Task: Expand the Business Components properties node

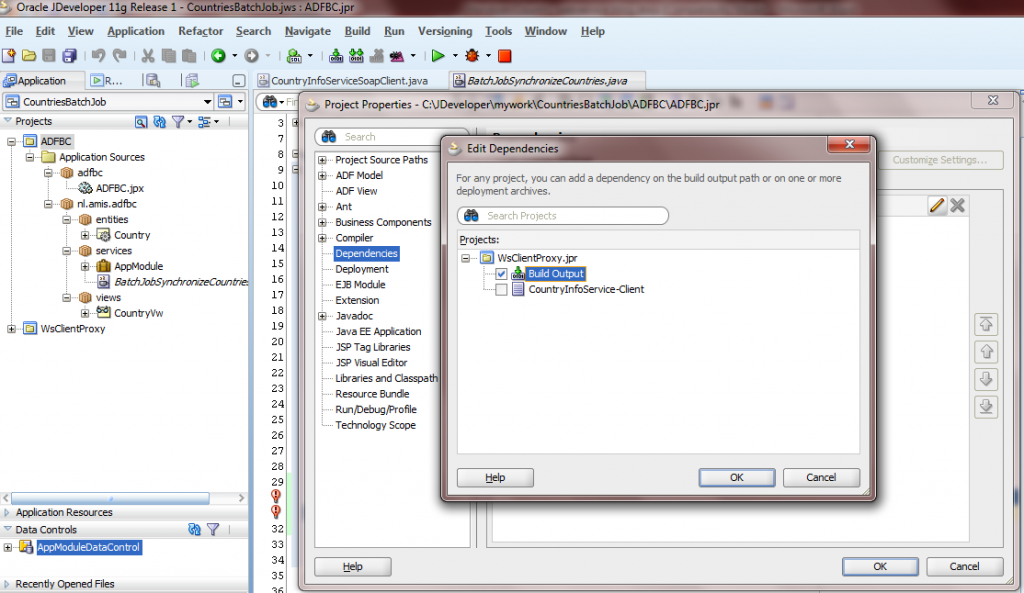Action: click(x=322, y=223)
